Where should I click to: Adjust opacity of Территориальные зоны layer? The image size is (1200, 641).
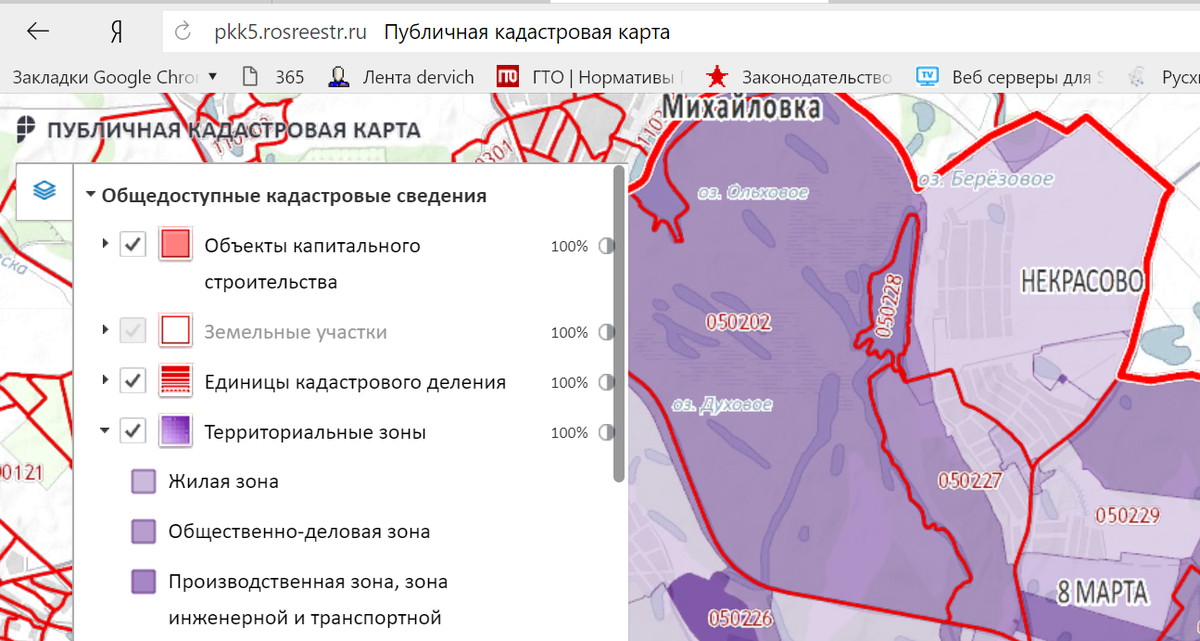606,433
